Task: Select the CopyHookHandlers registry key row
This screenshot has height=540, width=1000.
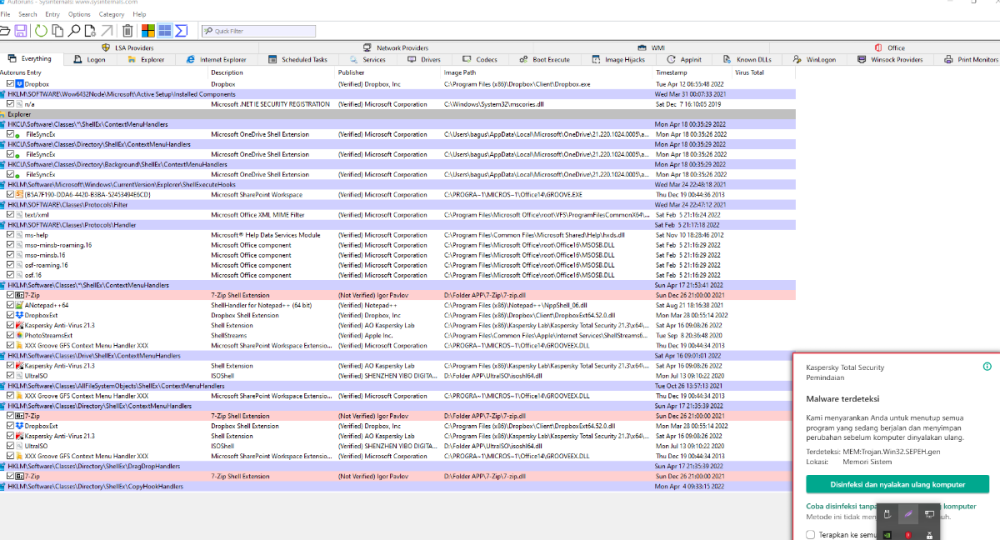Action: 398,486
